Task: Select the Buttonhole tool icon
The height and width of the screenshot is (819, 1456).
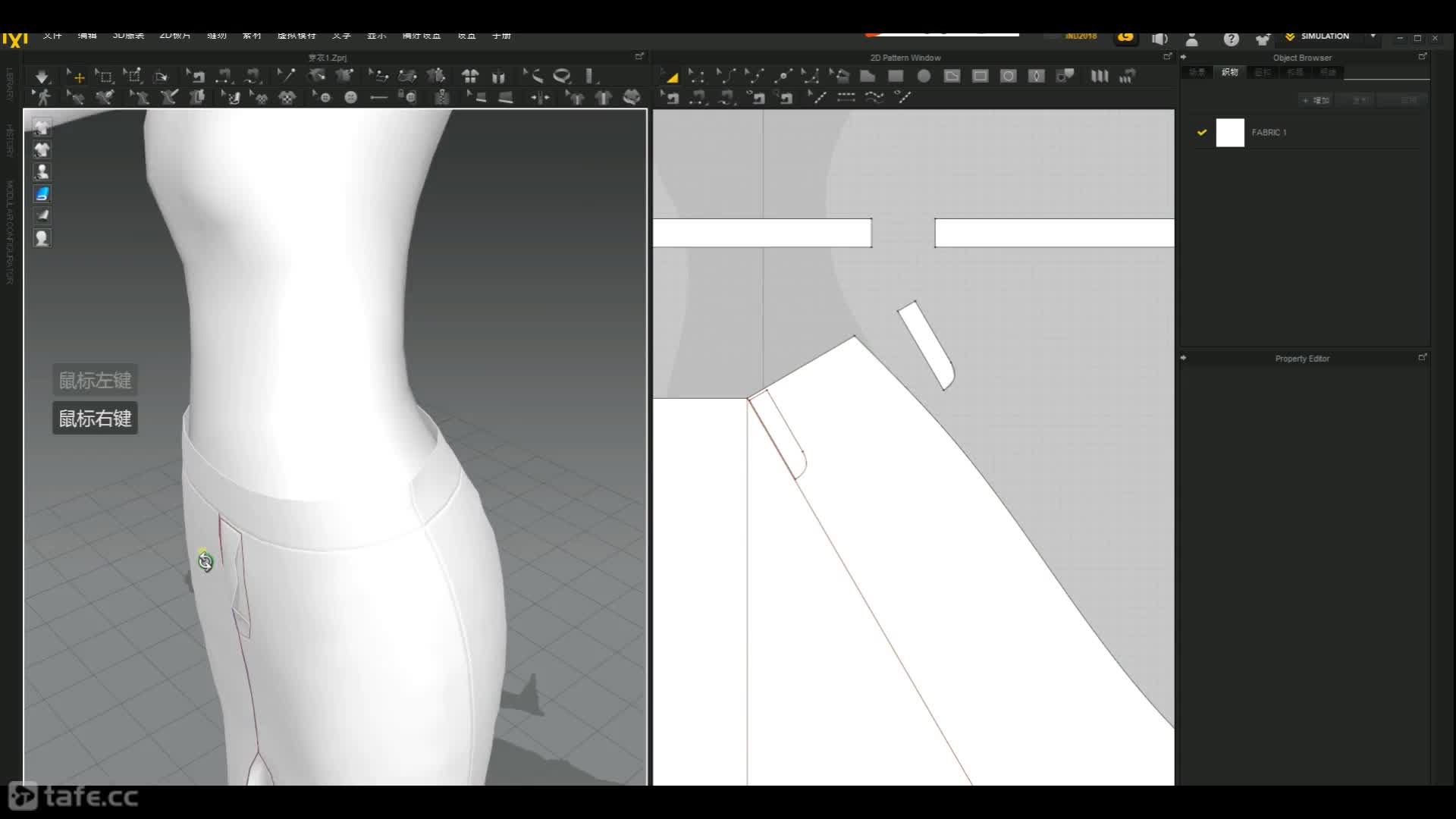Action: coord(378,97)
